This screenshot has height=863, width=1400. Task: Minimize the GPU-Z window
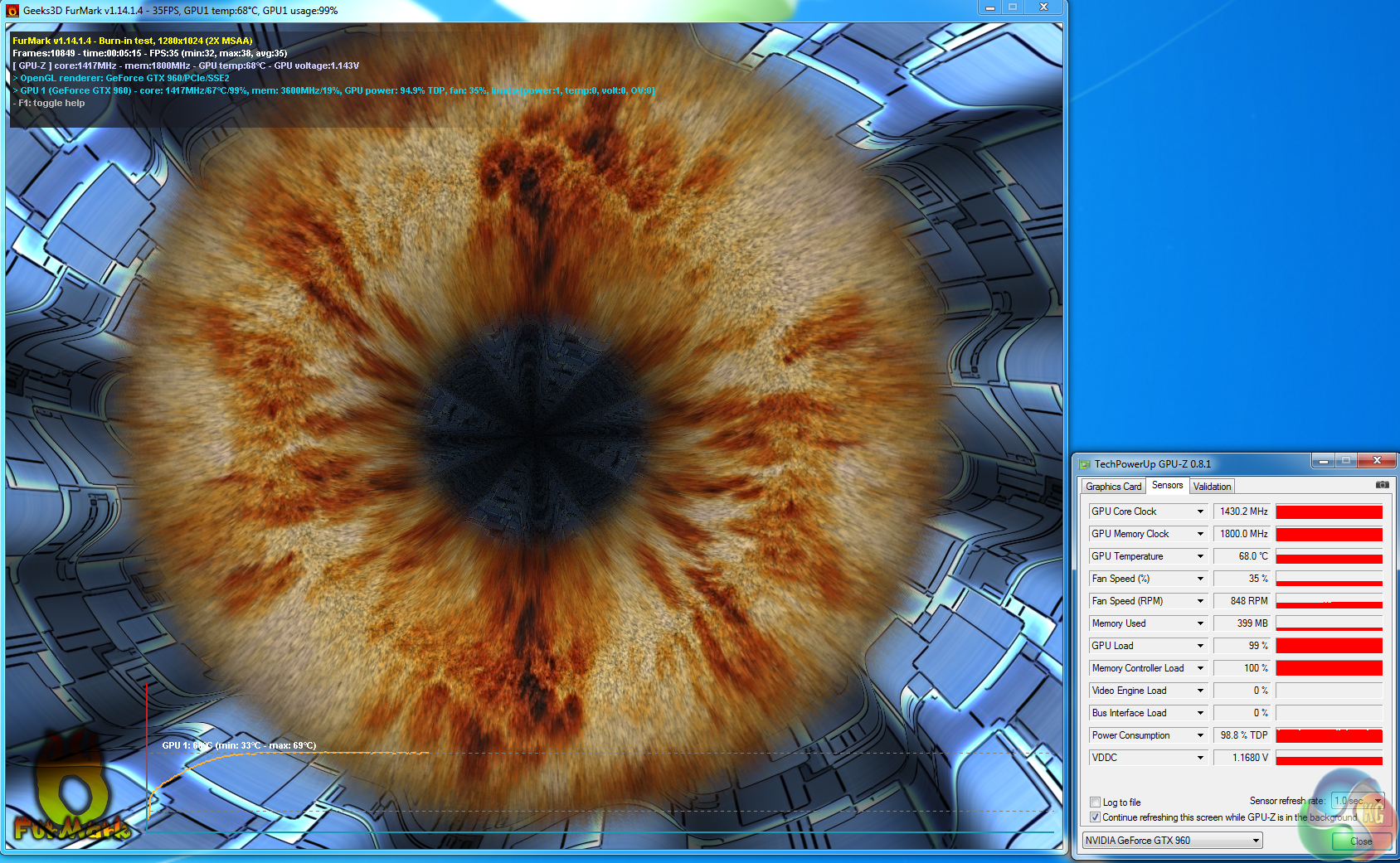coord(1323,461)
